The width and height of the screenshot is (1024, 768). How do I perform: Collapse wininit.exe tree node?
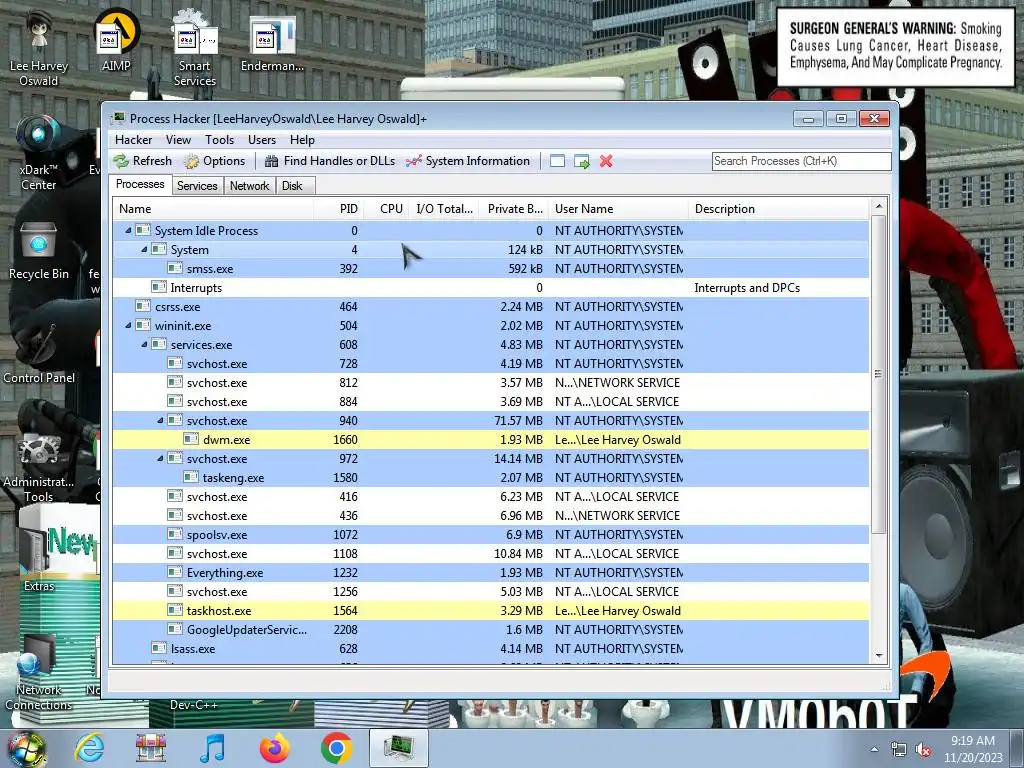(128, 325)
